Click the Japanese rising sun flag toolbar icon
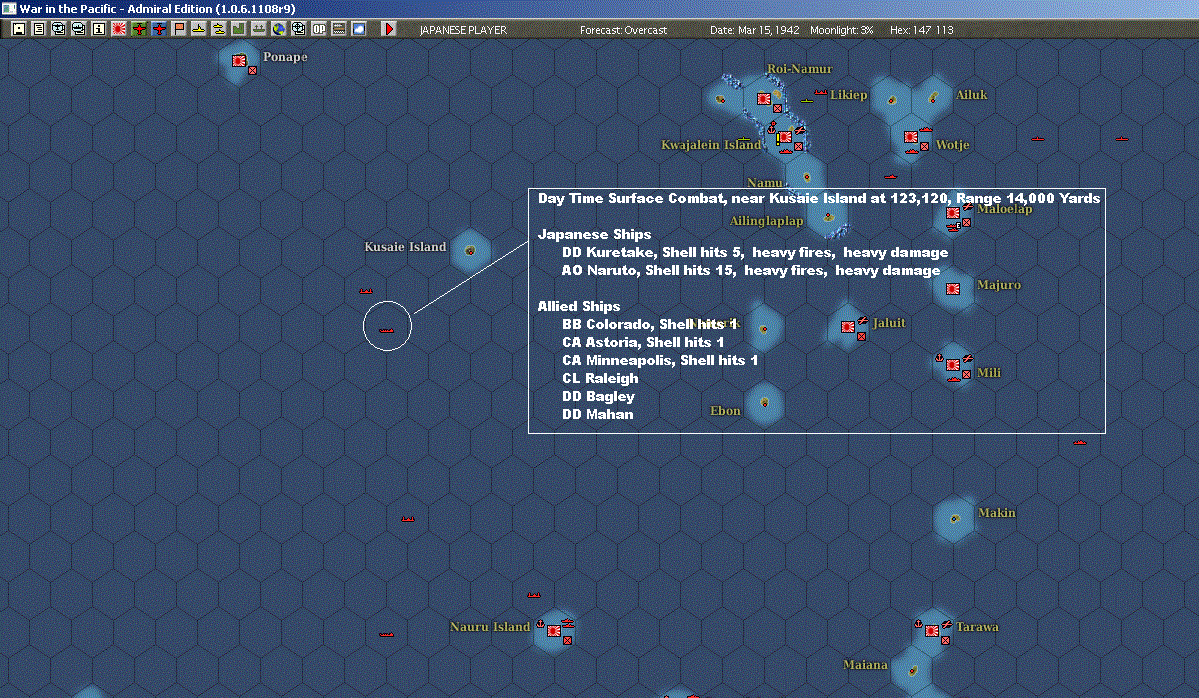Viewport: 1199px width, 698px height. tap(119, 29)
